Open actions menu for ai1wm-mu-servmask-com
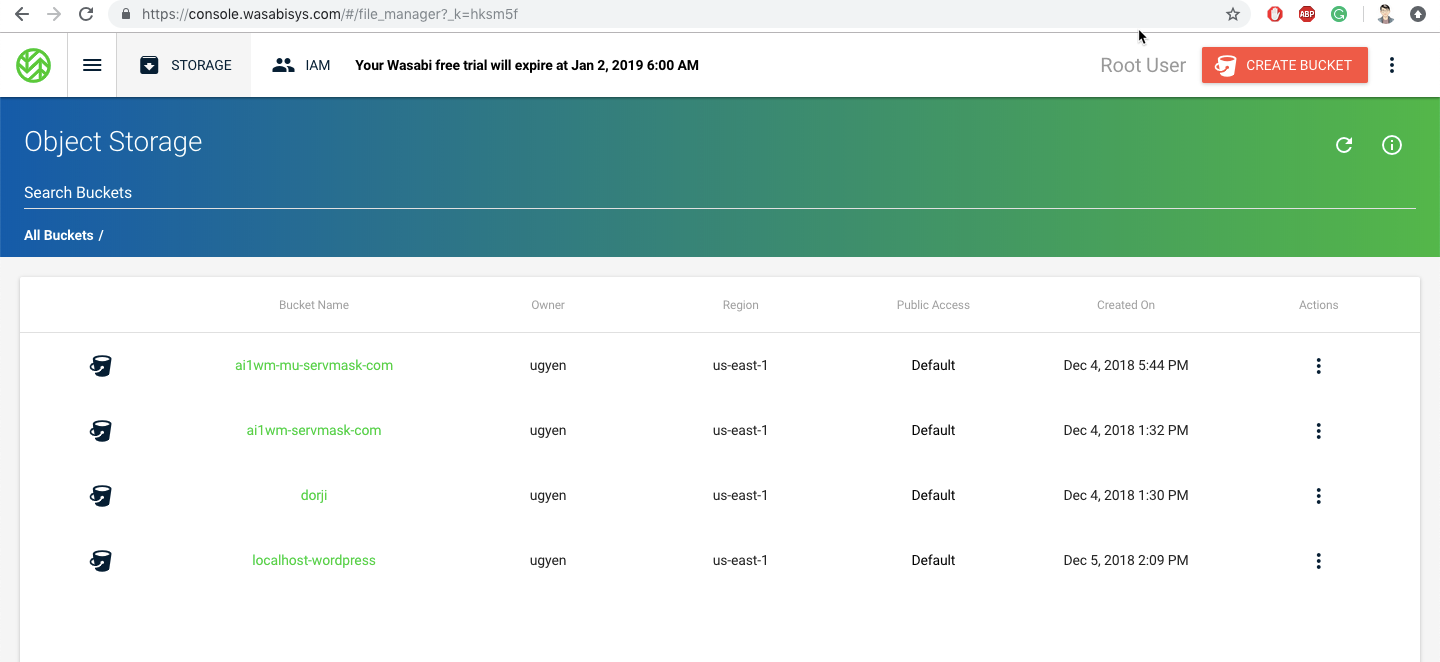The height and width of the screenshot is (662, 1440). coord(1318,366)
